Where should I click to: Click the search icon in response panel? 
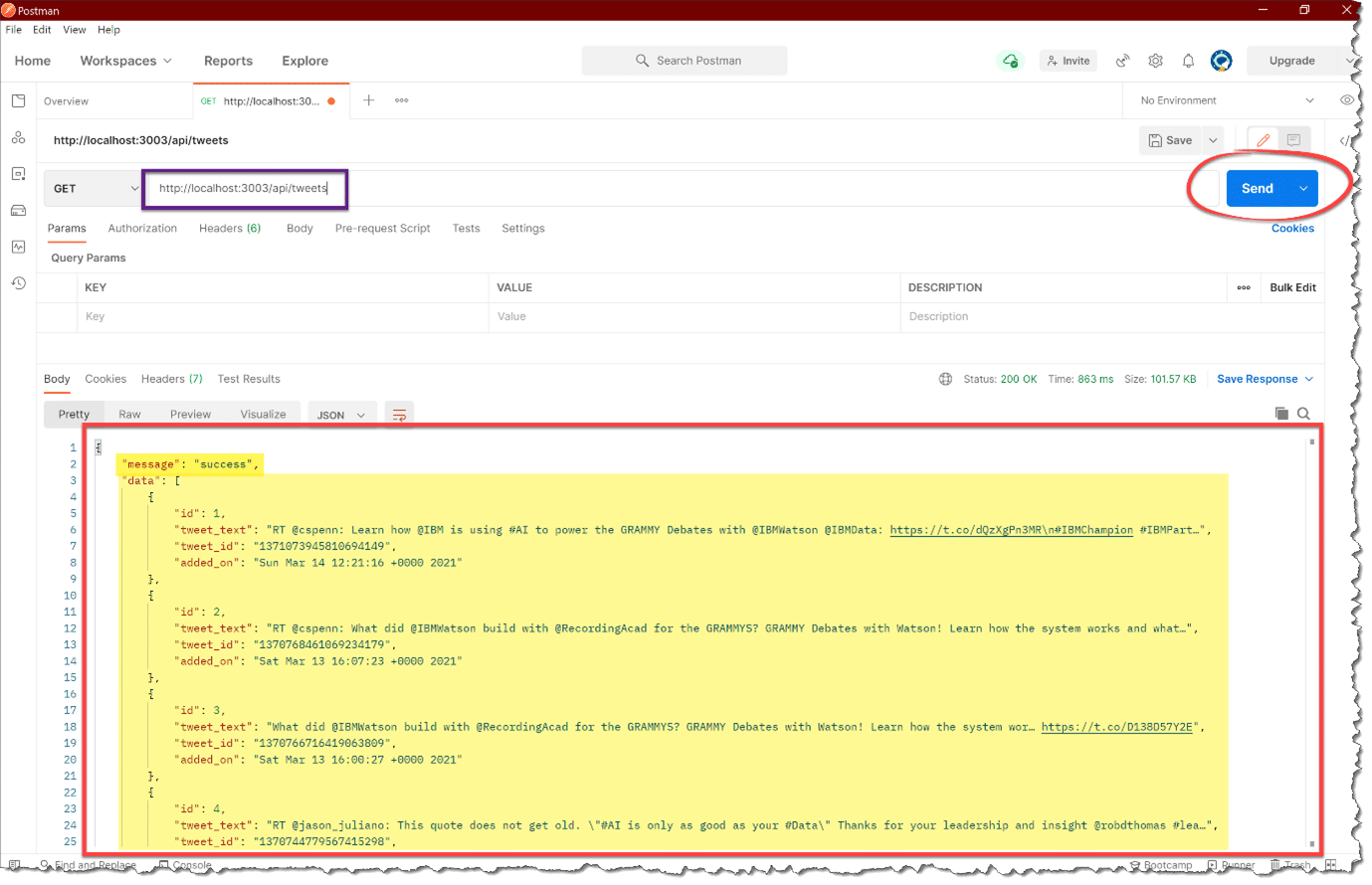1303,414
